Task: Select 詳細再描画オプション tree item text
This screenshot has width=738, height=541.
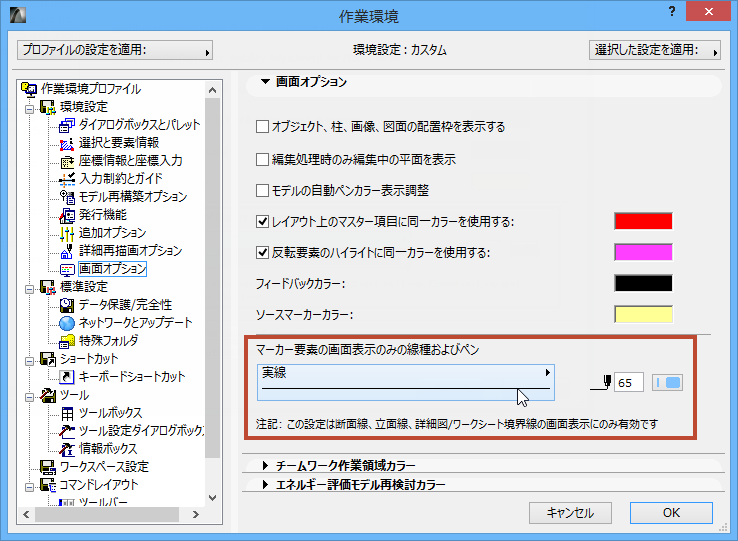Action: tap(130, 251)
